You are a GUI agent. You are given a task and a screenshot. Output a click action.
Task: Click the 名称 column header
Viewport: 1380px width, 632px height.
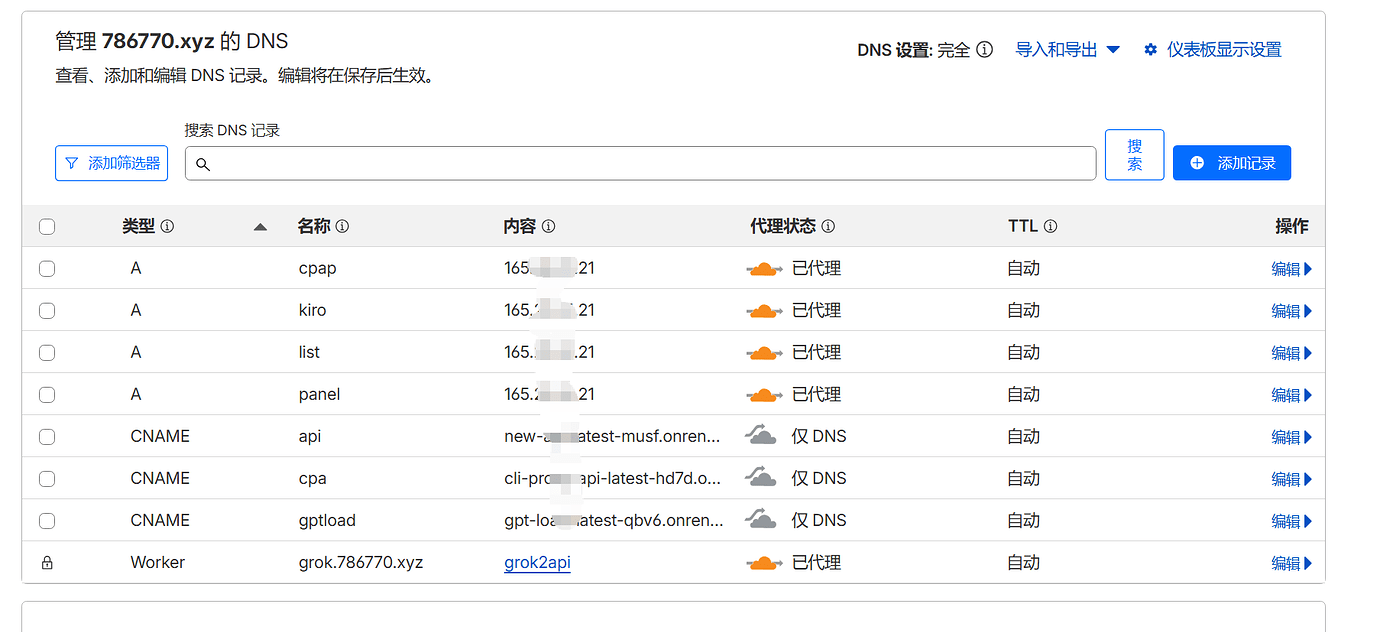[314, 227]
